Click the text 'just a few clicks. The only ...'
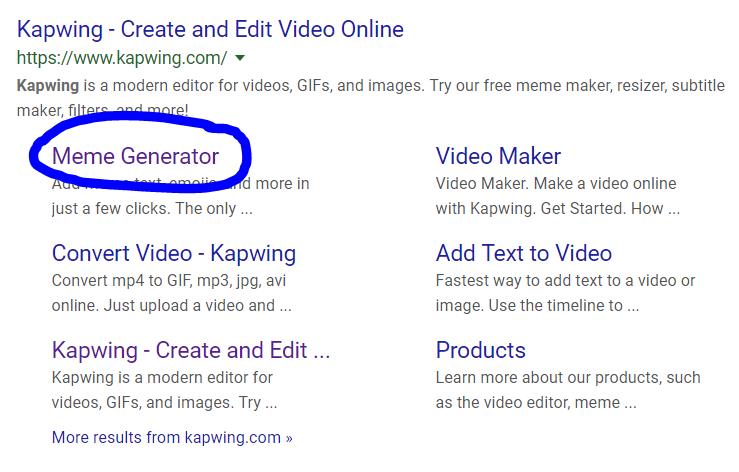This screenshot has width=739, height=472. point(152,208)
